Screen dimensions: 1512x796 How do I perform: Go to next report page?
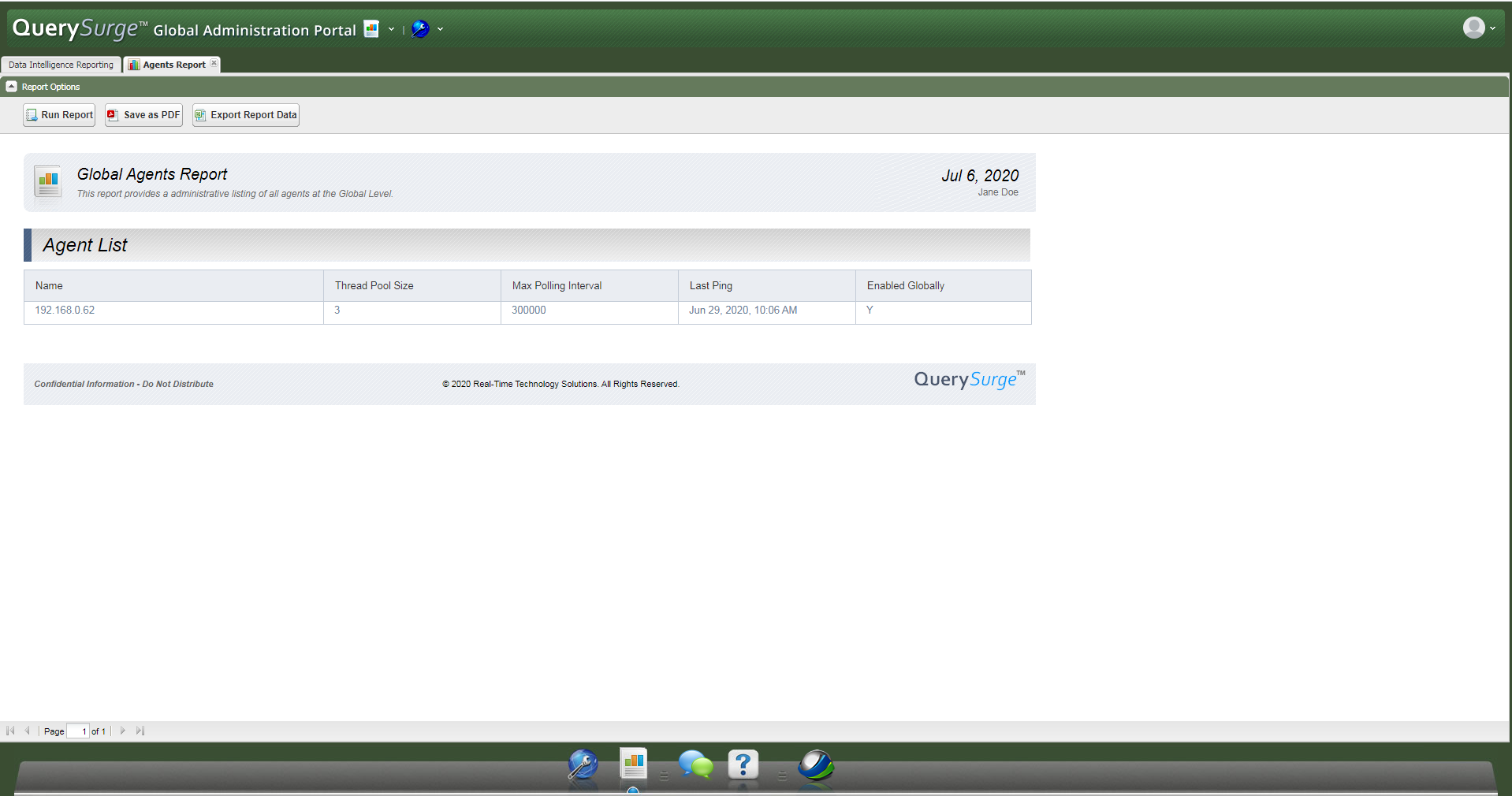coord(123,731)
